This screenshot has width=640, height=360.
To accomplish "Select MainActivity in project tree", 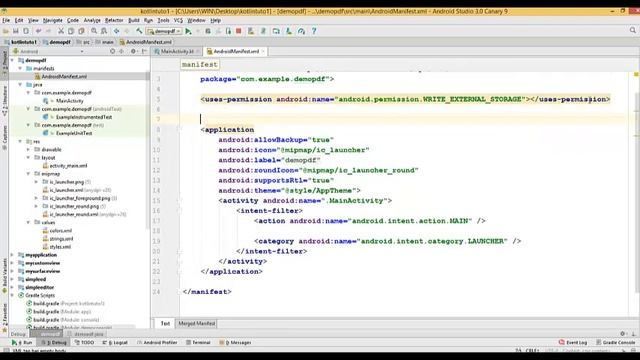I will point(69,101).
